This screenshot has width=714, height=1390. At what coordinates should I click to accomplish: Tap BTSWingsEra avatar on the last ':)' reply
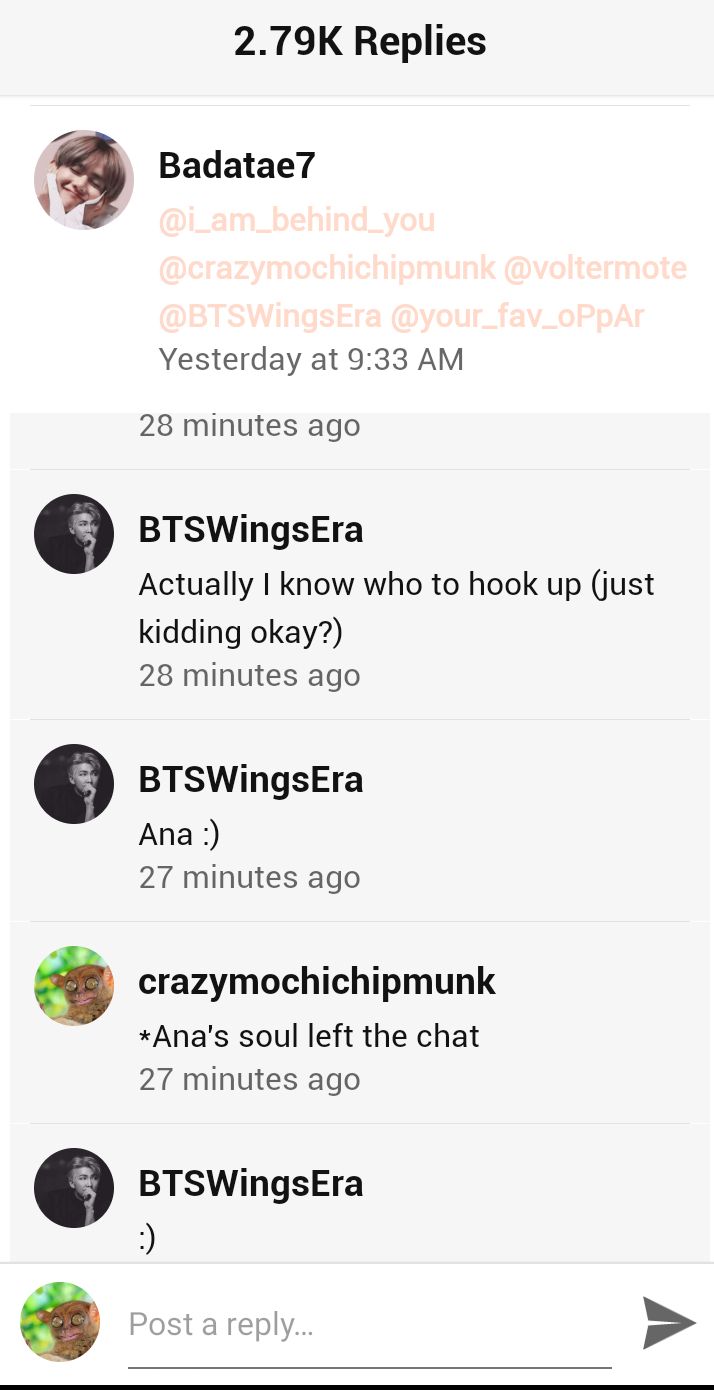point(74,1188)
